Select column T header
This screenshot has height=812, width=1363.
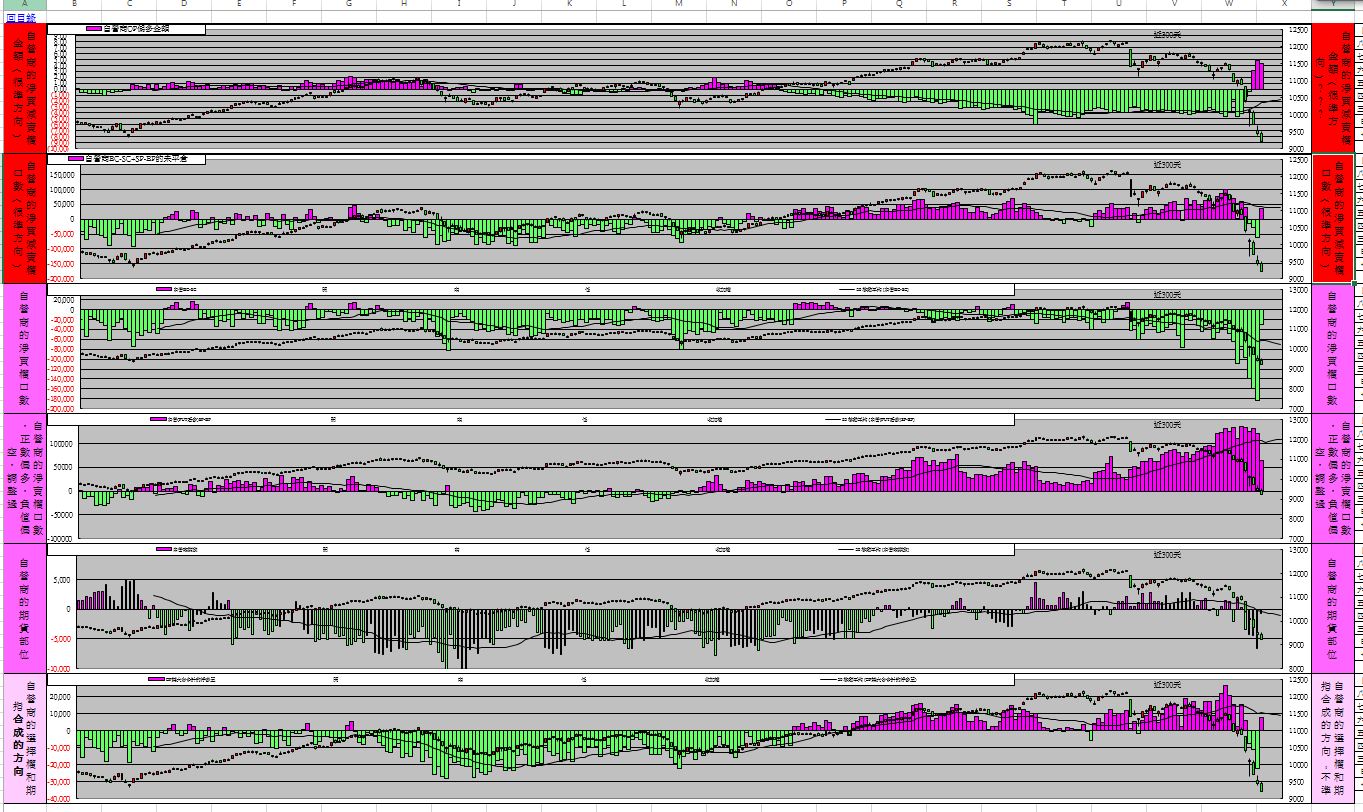click(x=1064, y=4)
